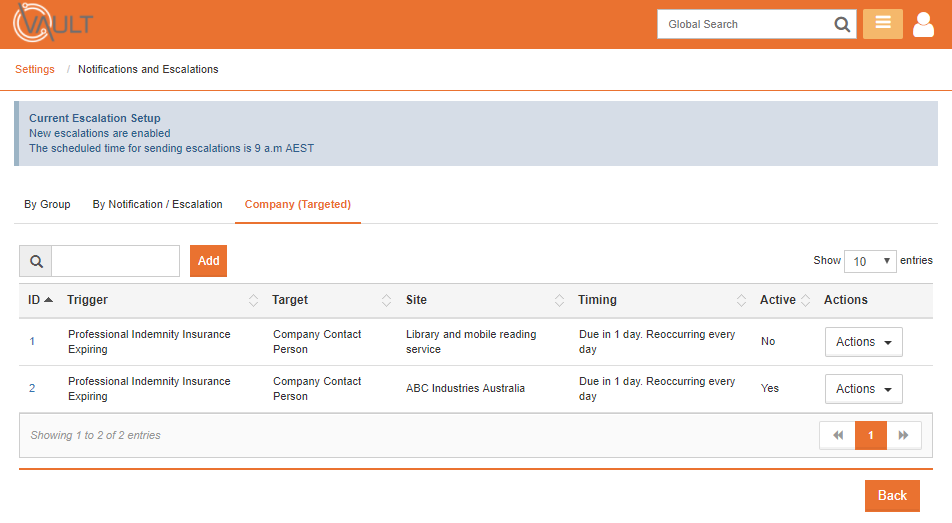Open the hamburger menu button

pos(883,24)
